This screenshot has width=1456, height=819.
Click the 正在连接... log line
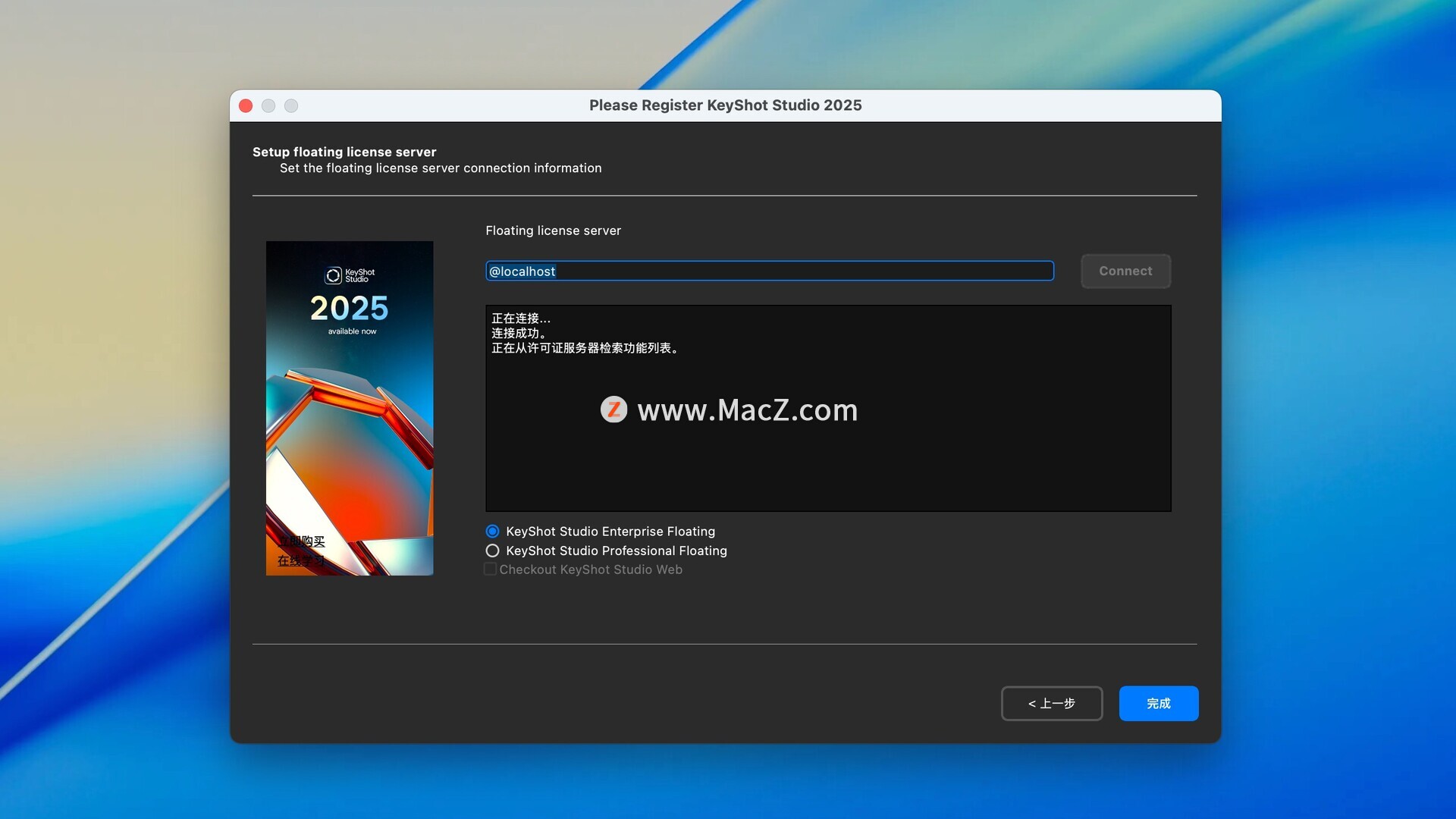[521, 318]
